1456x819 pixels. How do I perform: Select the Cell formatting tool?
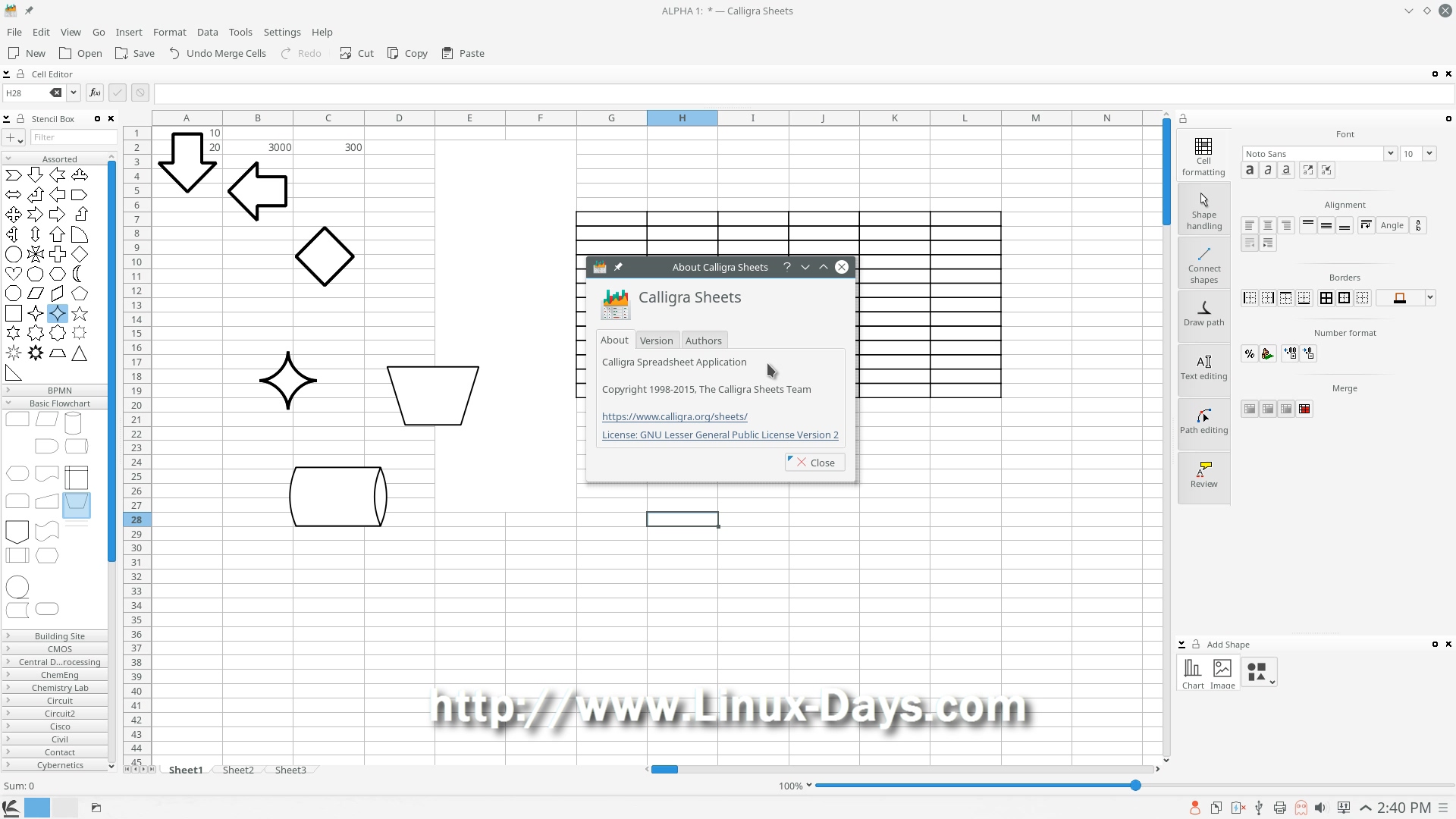tap(1203, 156)
